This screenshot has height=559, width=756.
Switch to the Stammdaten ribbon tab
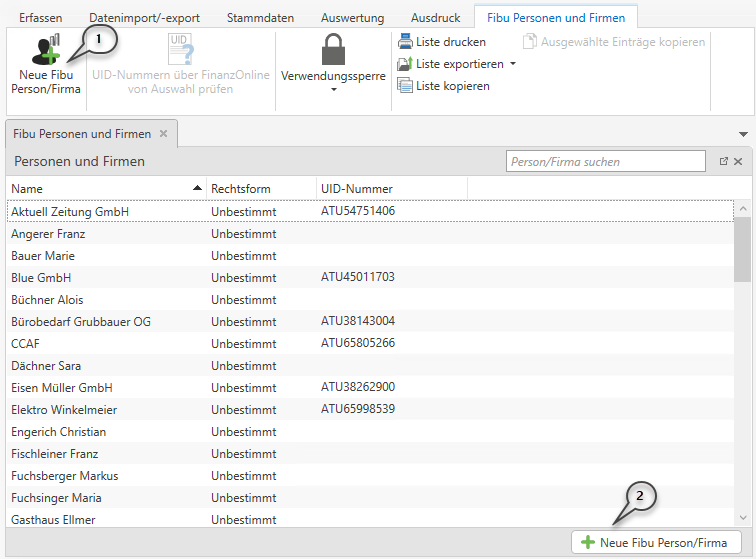260,18
